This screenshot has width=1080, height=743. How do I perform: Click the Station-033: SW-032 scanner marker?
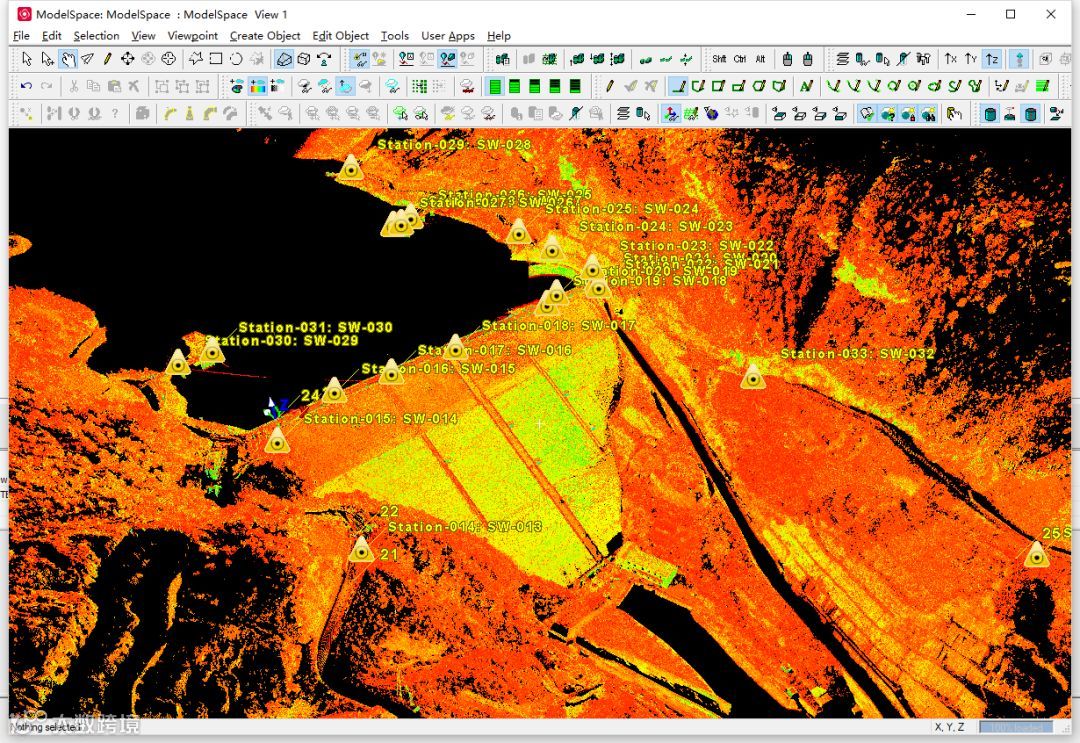(x=753, y=377)
